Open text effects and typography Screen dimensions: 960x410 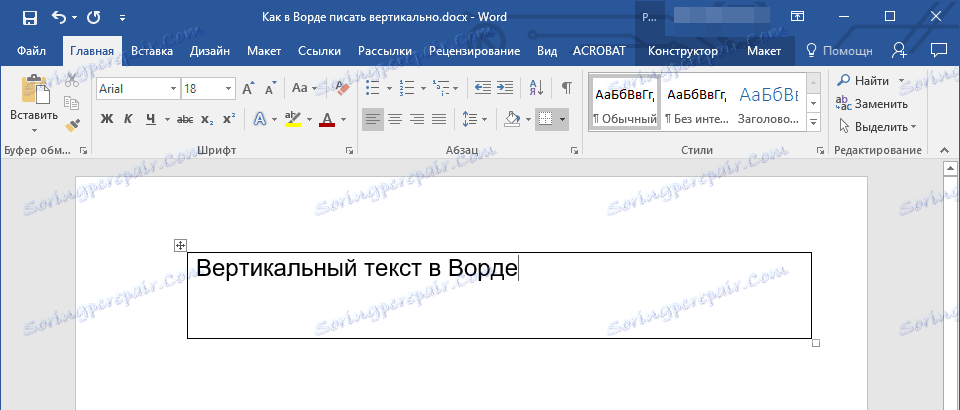tap(260, 119)
